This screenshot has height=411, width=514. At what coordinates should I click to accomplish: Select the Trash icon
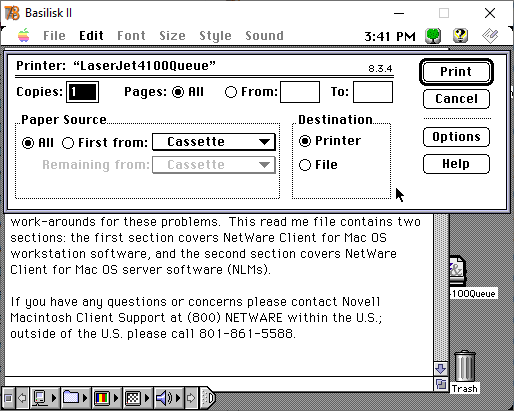pos(465,366)
